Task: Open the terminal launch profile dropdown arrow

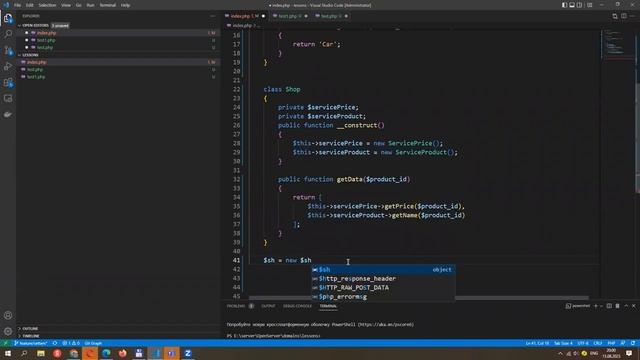Action: 601,306
